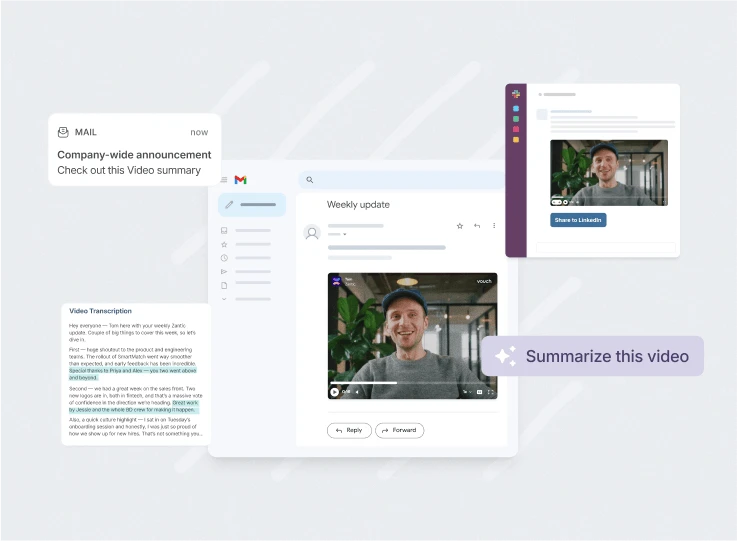This screenshot has height=541, width=737.
Task: Select the yellow workspace icon in Slack sidebar
Action: (x=516, y=140)
